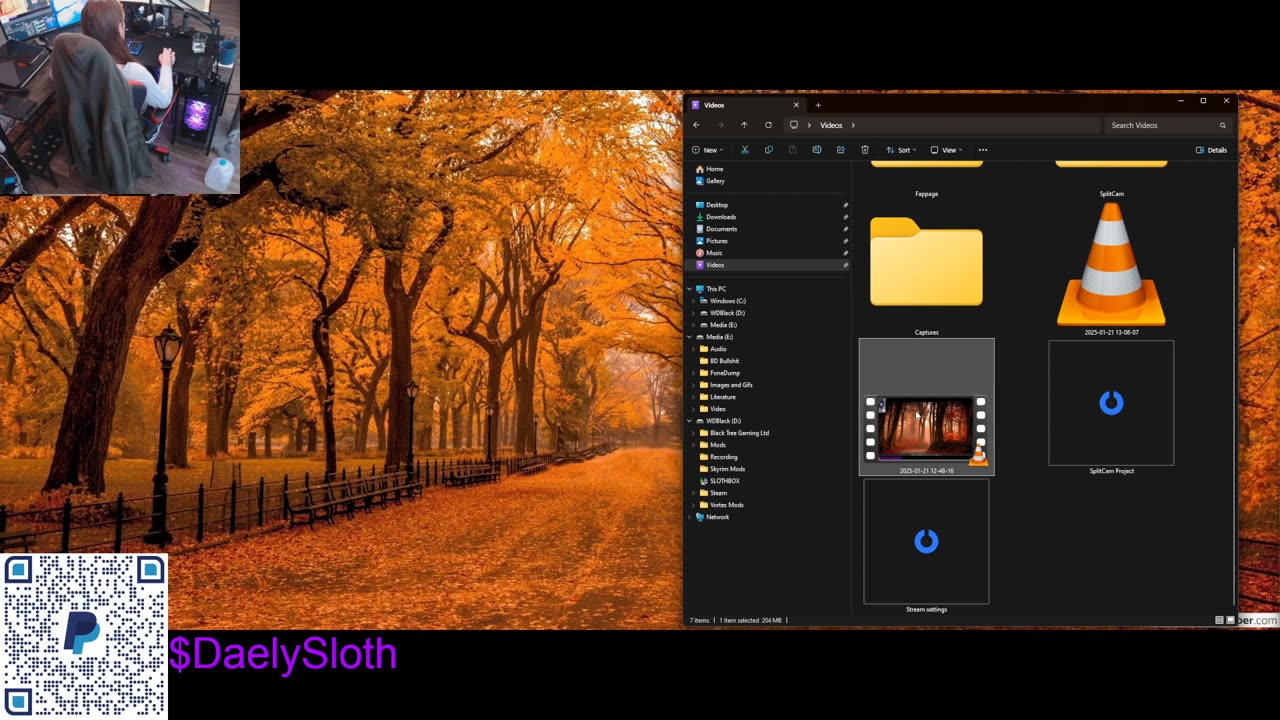Unpin Desktop using its pin icon
1280x720 pixels.
click(845, 205)
